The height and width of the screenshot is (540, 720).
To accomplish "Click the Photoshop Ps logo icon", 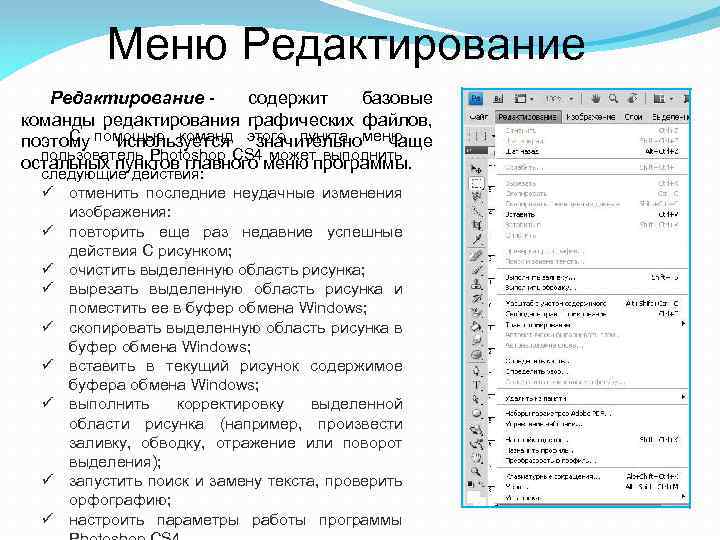I will coord(476,99).
